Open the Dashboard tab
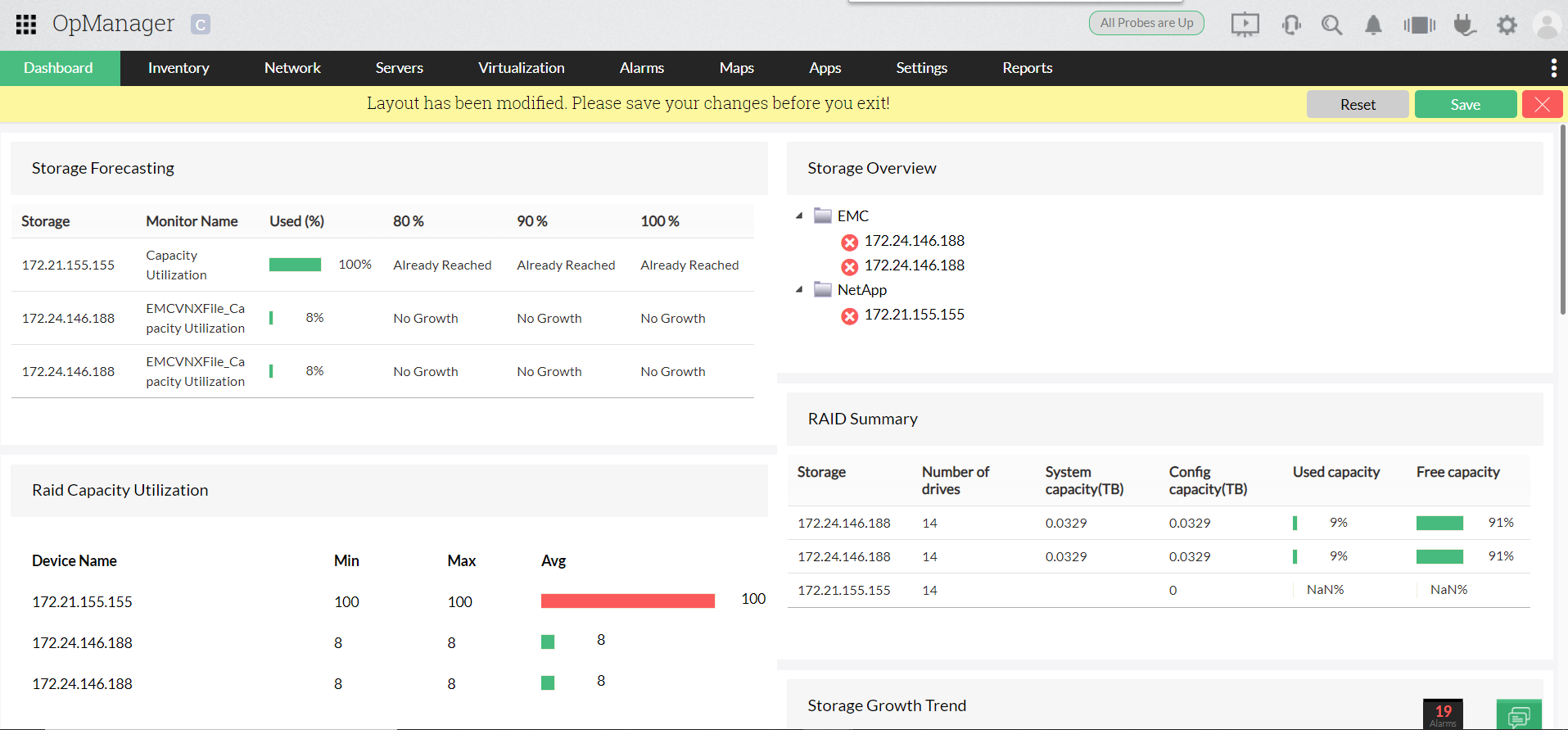The image size is (1568, 730). 59,68
